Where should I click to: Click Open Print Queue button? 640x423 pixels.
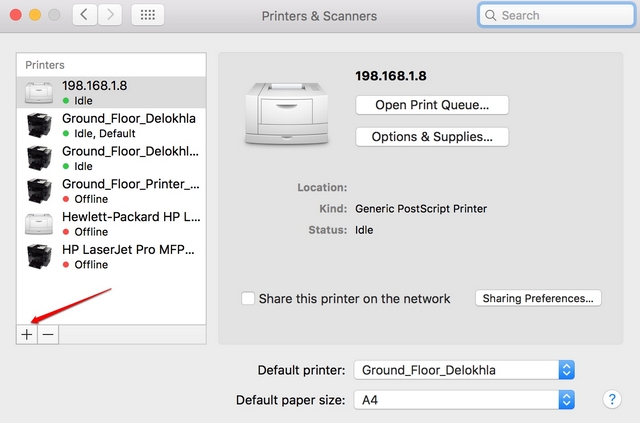(432, 105)
